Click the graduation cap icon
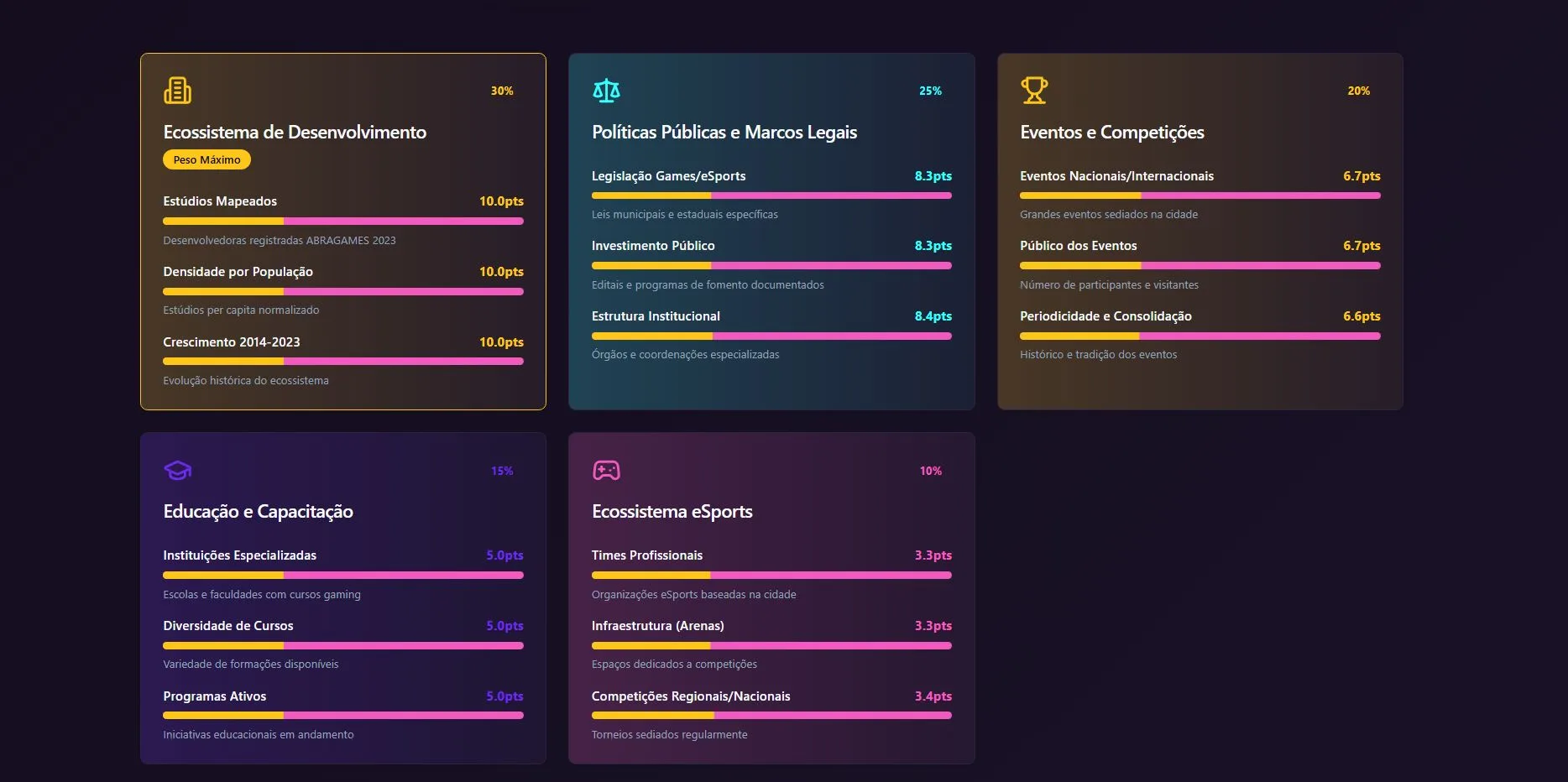Screen dimensions: 1568x782 pos(177,471)
